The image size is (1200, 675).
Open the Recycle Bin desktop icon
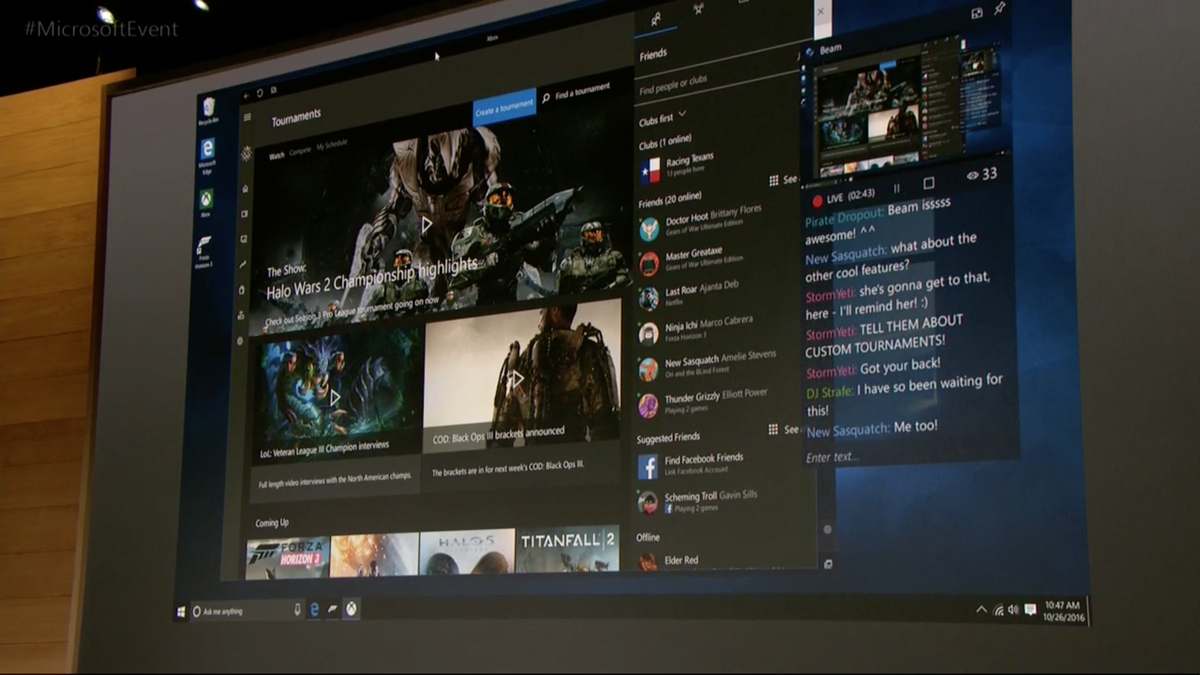click(x=208, y=110)
